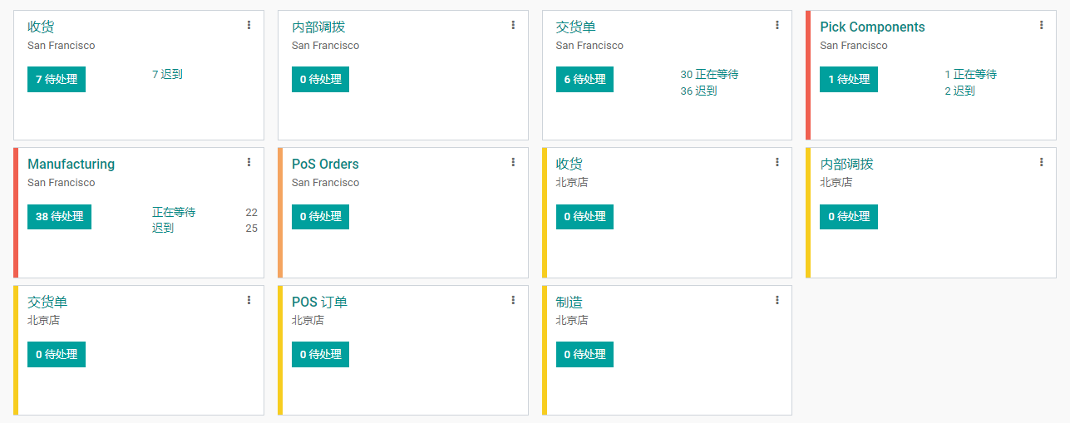
Task: Open kebab menu on PoS Orders card
Action: pos(513,162)
